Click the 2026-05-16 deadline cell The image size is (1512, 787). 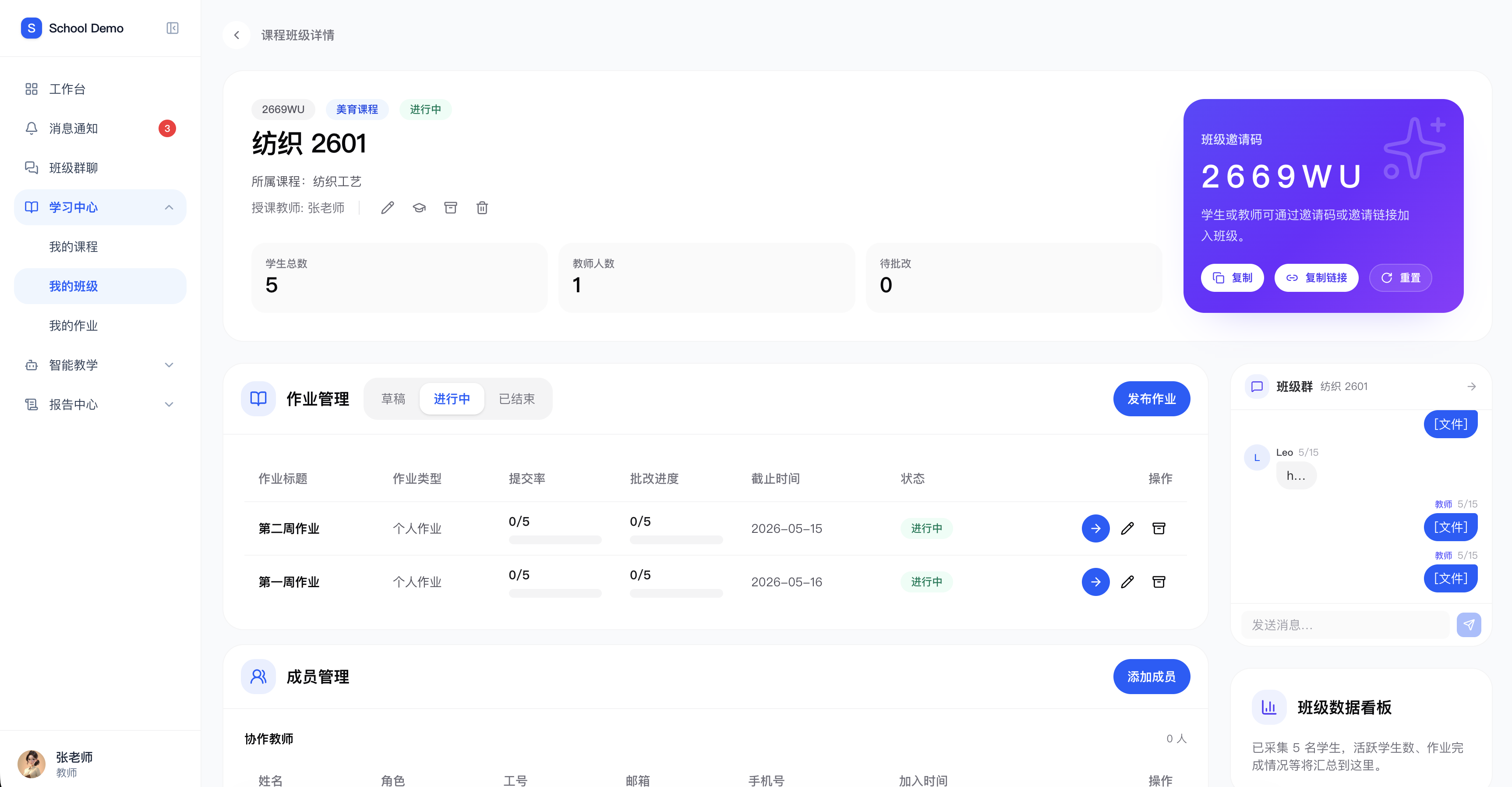(787, 582)
